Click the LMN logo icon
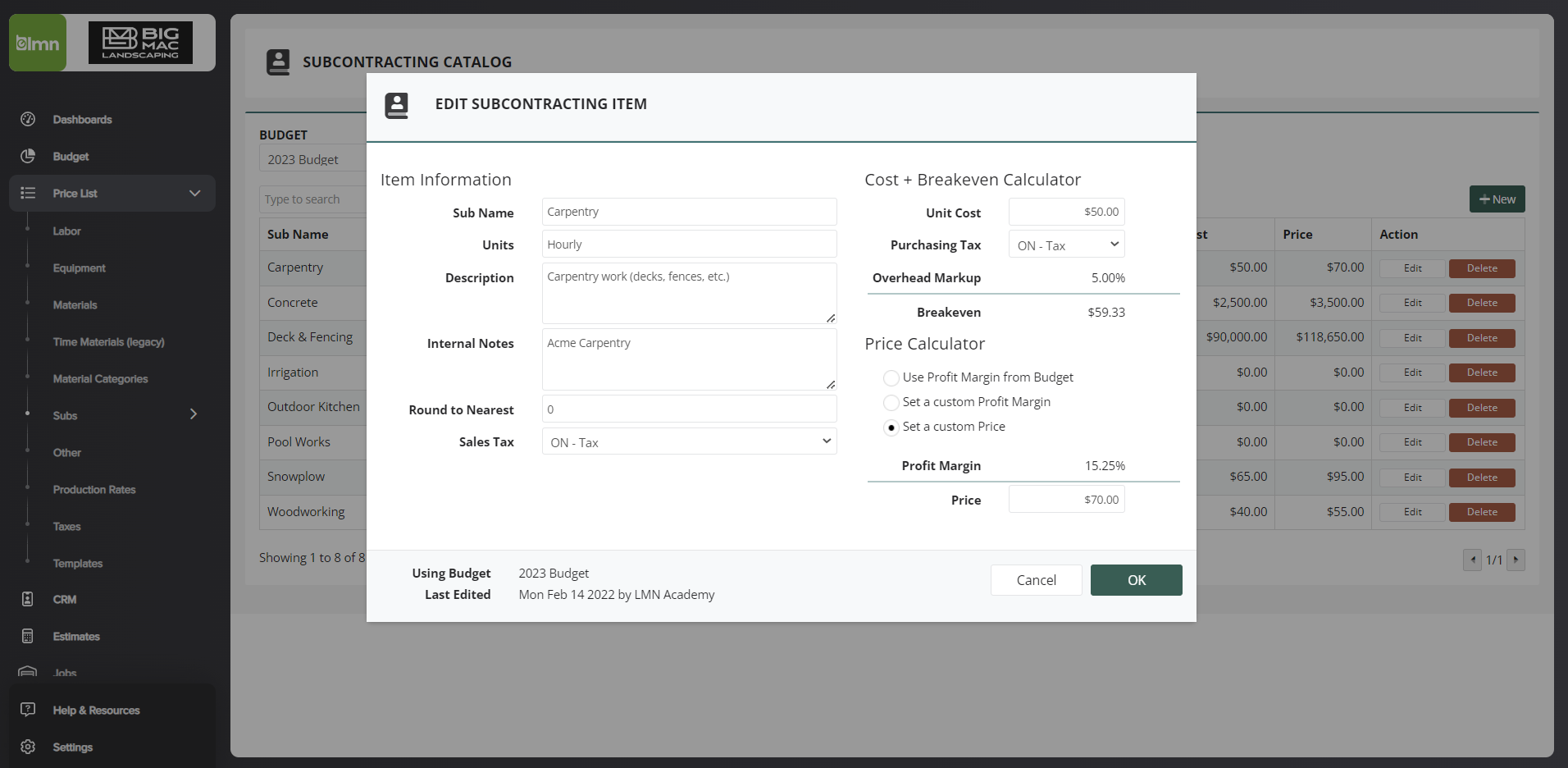The image size is (1568, 768). pos(38,43)
